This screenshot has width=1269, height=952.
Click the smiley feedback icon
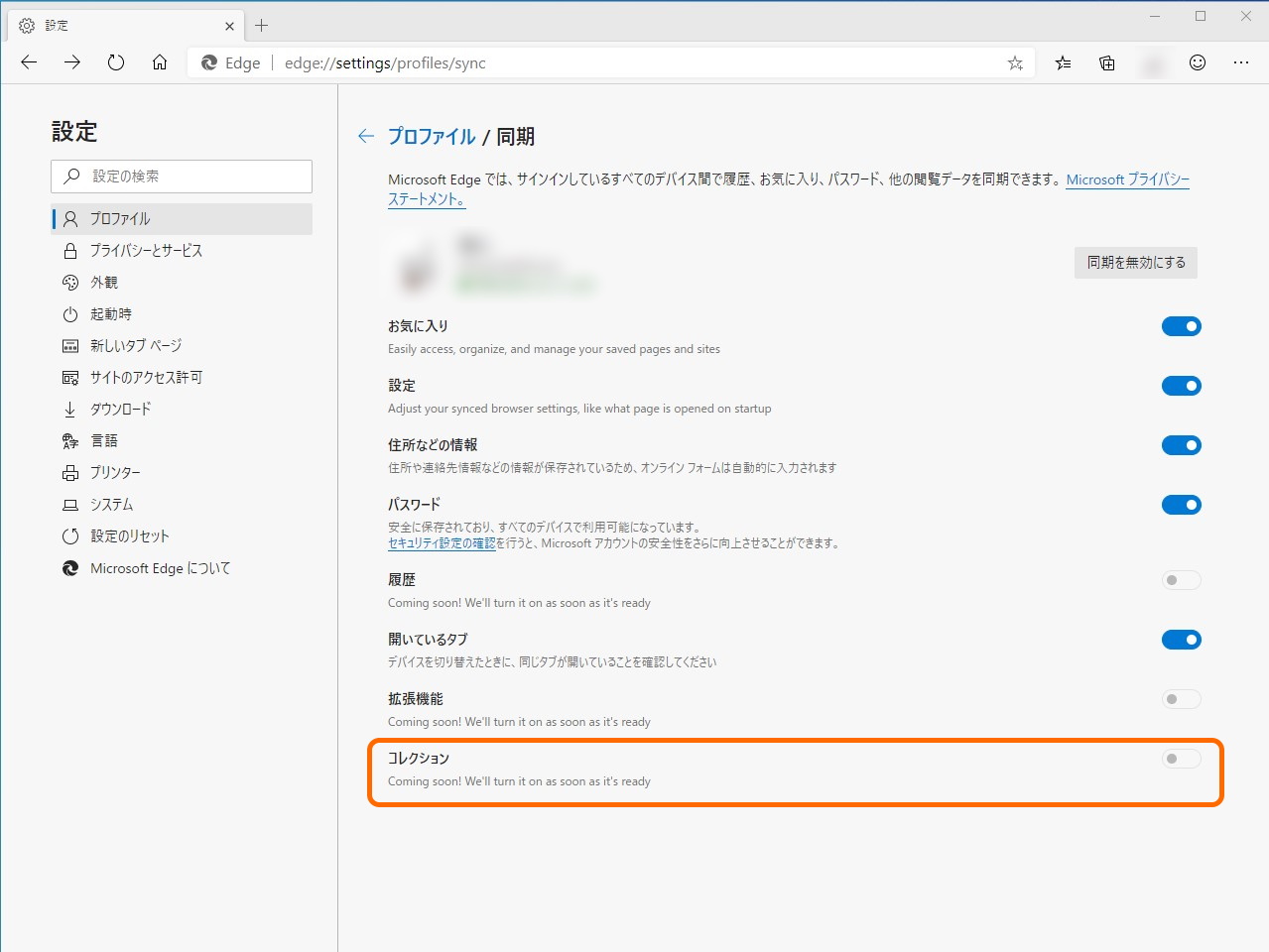click(1198, 62)
